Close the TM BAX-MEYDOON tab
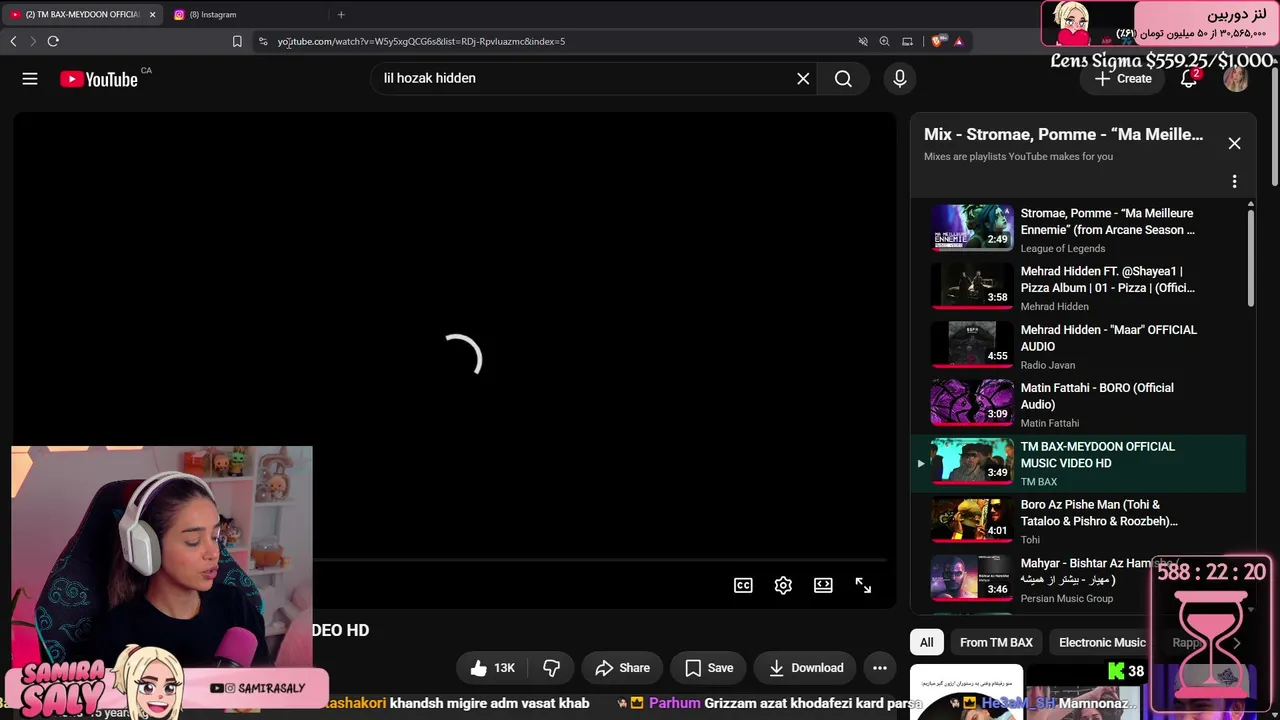 152,15
